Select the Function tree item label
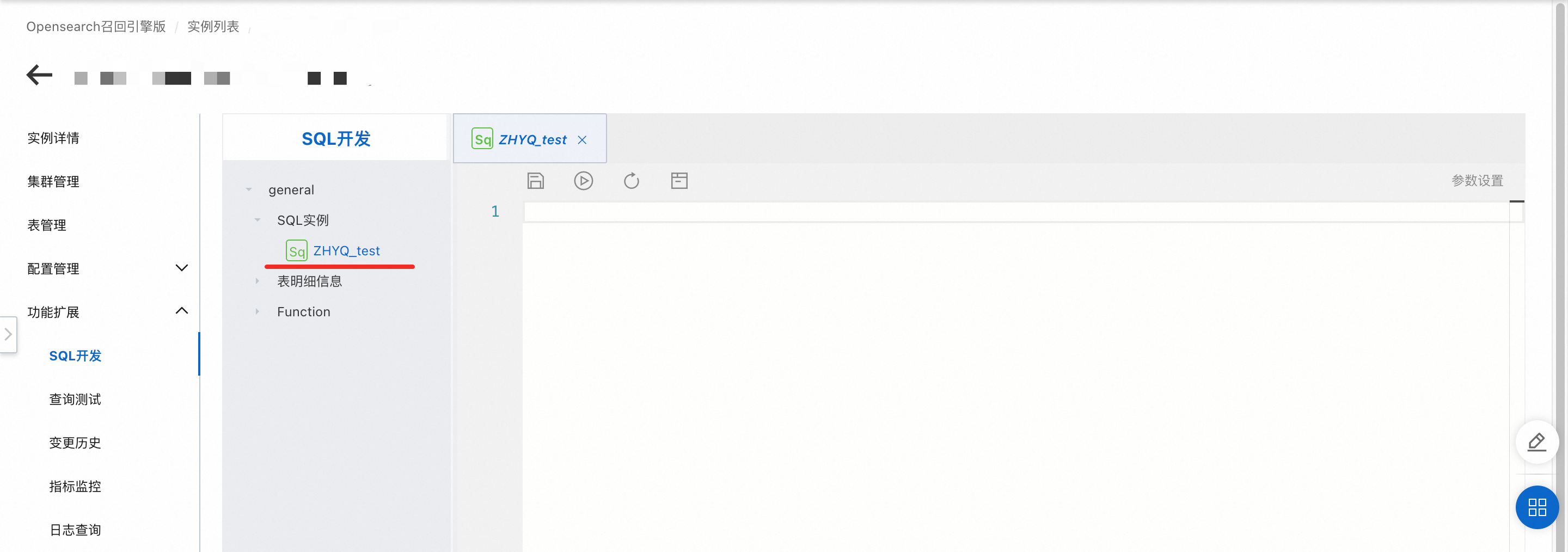The width and height of the screenshot is (1568, 552). tap(304, 311)
